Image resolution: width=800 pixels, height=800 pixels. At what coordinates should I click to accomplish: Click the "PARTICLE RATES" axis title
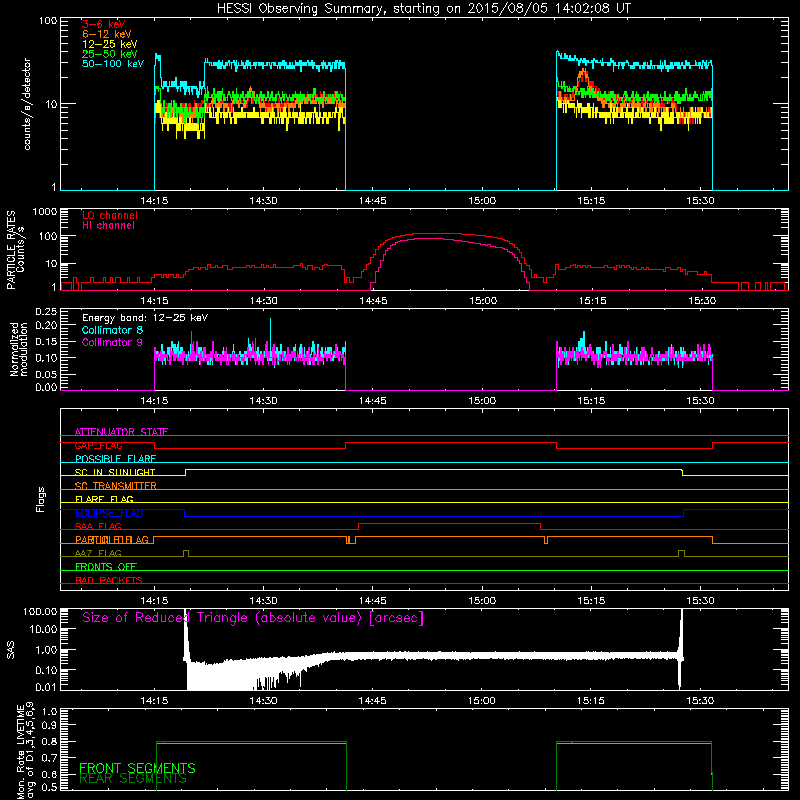point(11,249)
